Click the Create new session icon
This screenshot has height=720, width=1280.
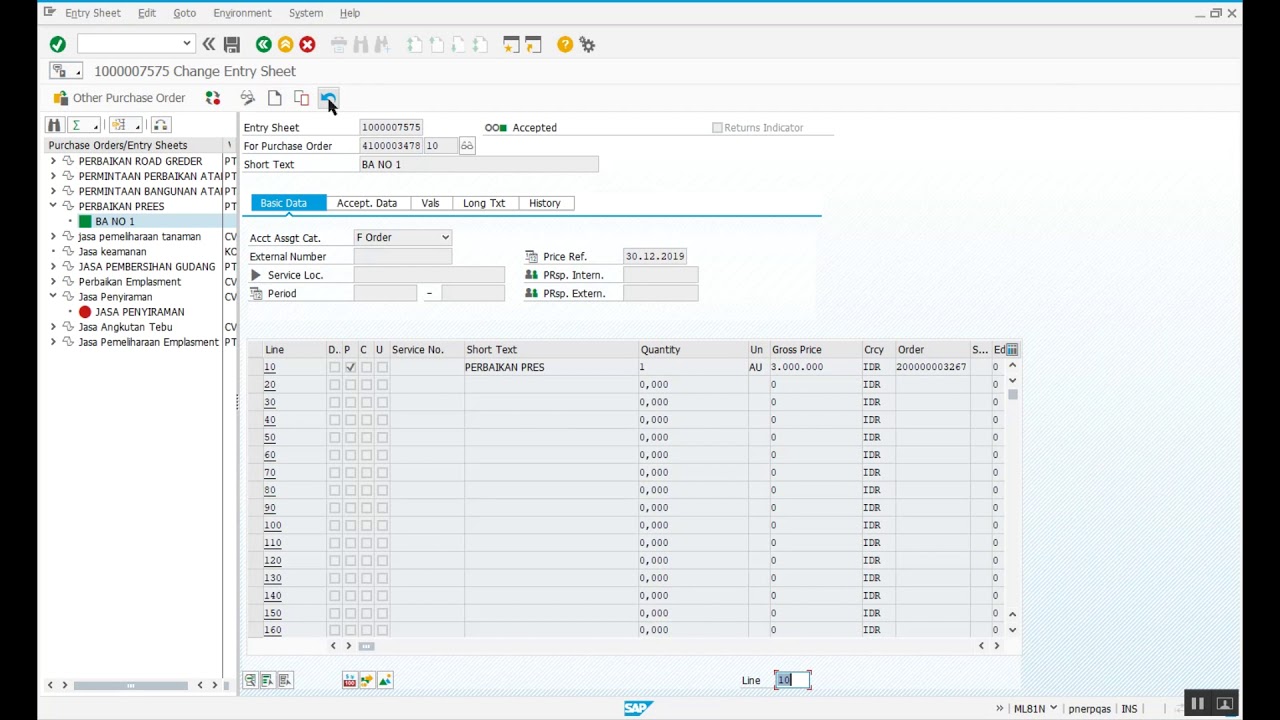coord(511,44)
